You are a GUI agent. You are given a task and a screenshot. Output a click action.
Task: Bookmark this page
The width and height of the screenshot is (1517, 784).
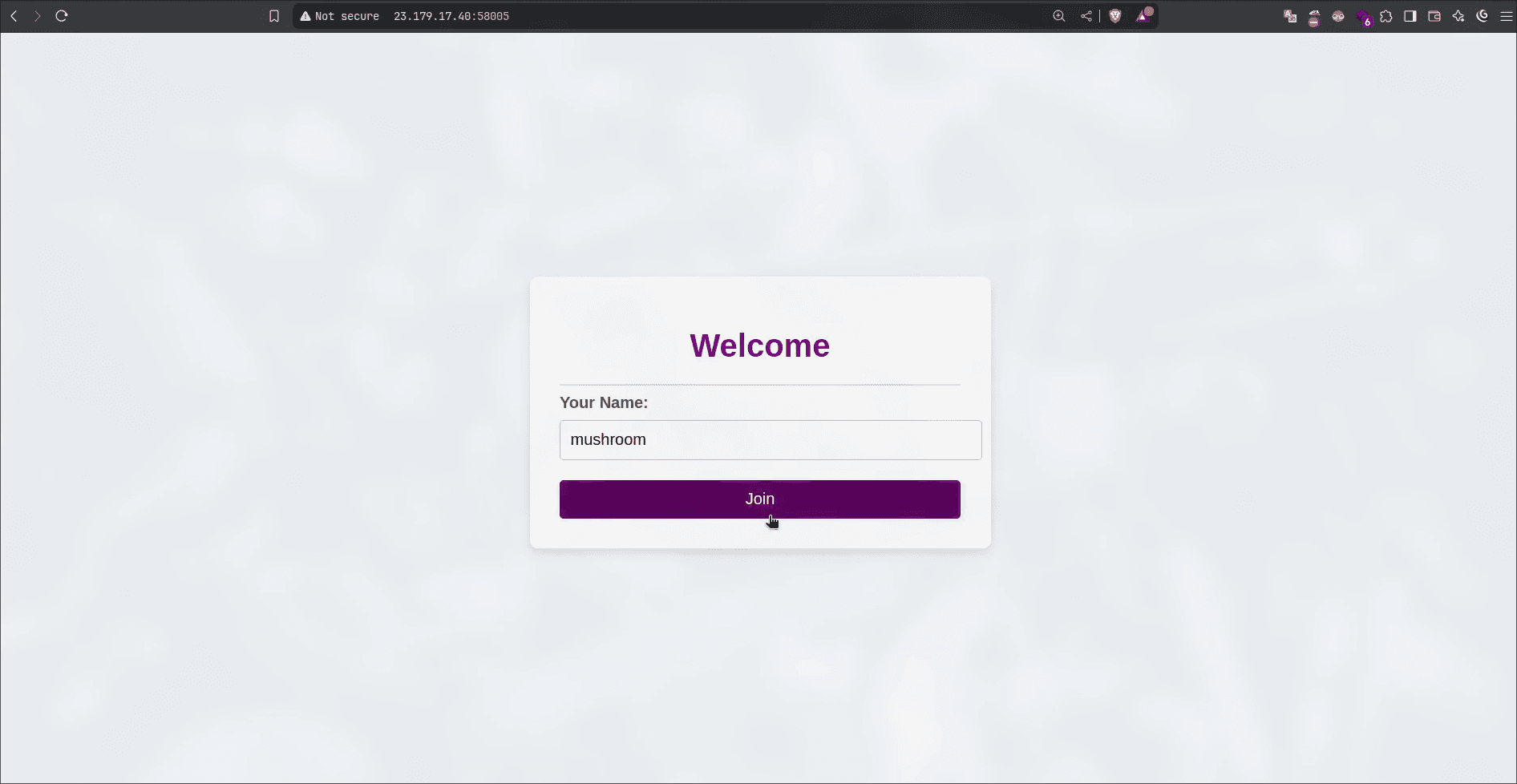point(274,16)
